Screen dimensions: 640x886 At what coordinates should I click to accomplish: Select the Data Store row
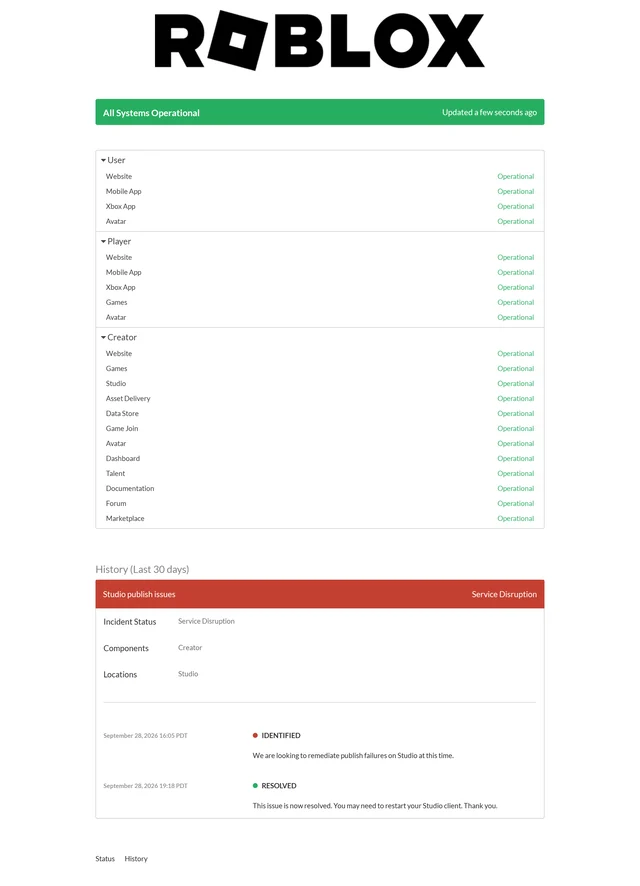point(320,414)
